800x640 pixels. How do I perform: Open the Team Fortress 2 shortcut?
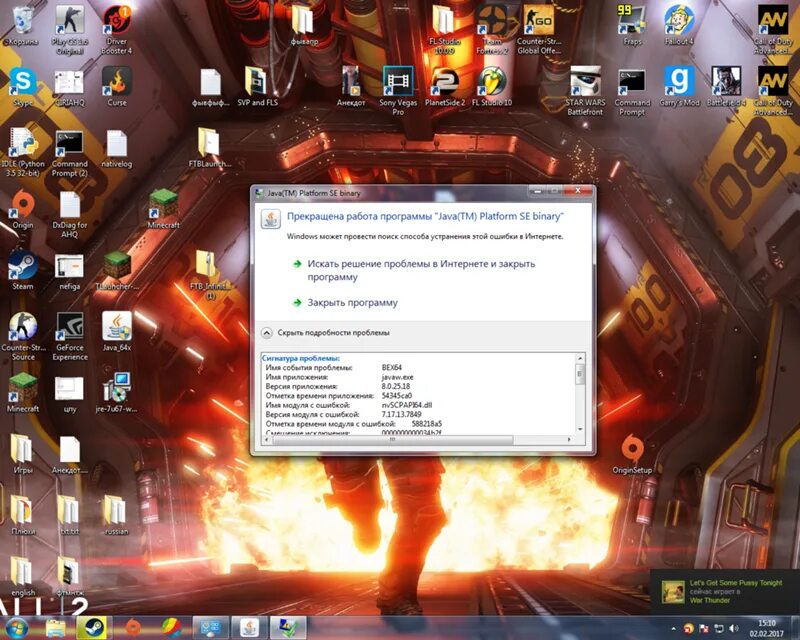coord(492,30)
